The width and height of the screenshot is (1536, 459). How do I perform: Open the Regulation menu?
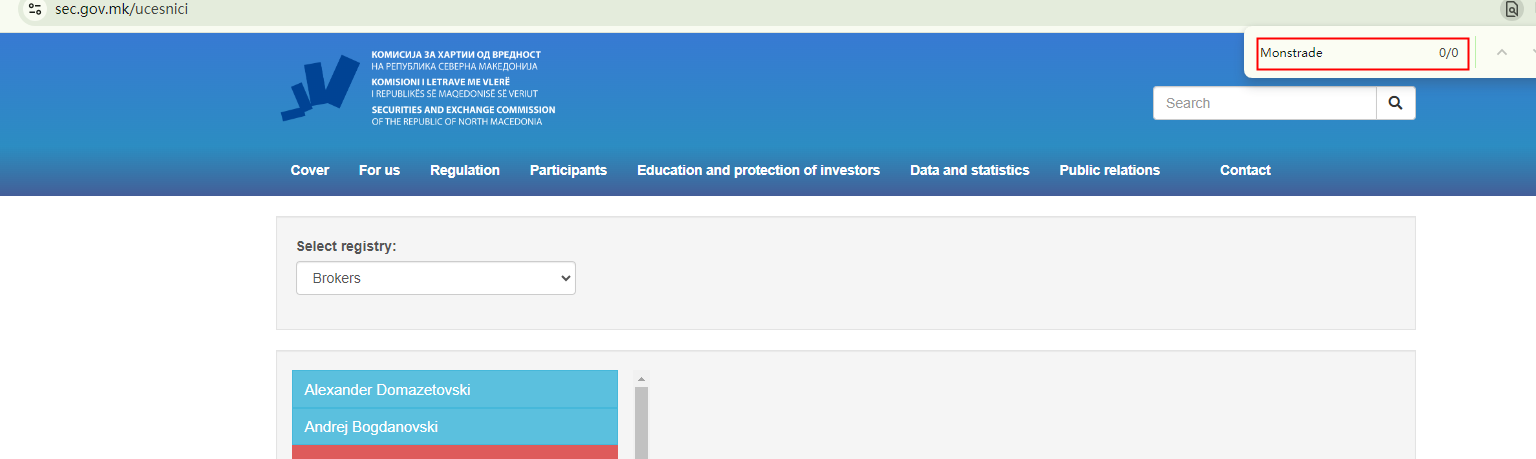pos(465,170)
